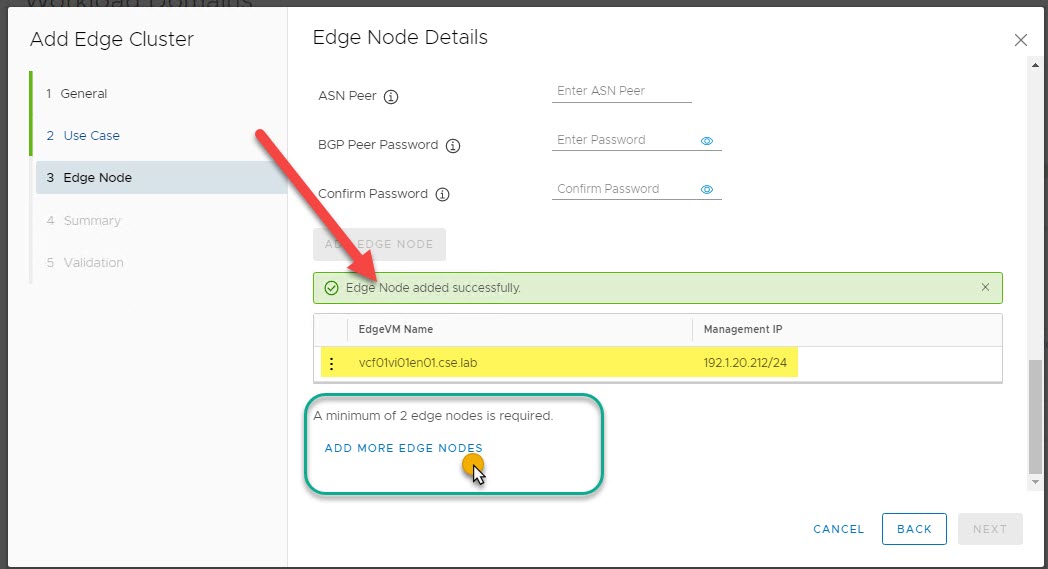1048x569 pixels.
Task: Go to the General wizard step
Action: [84, 93]
